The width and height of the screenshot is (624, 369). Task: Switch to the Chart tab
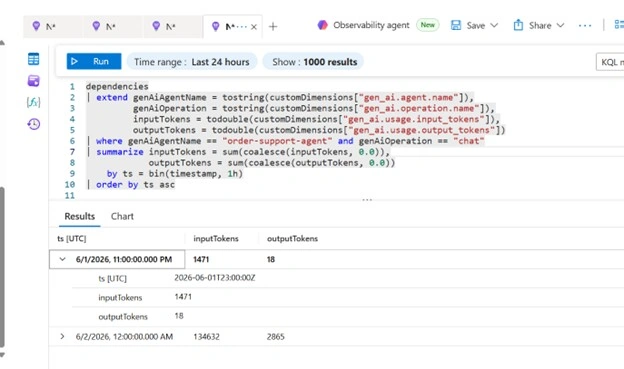pos(122,216)
